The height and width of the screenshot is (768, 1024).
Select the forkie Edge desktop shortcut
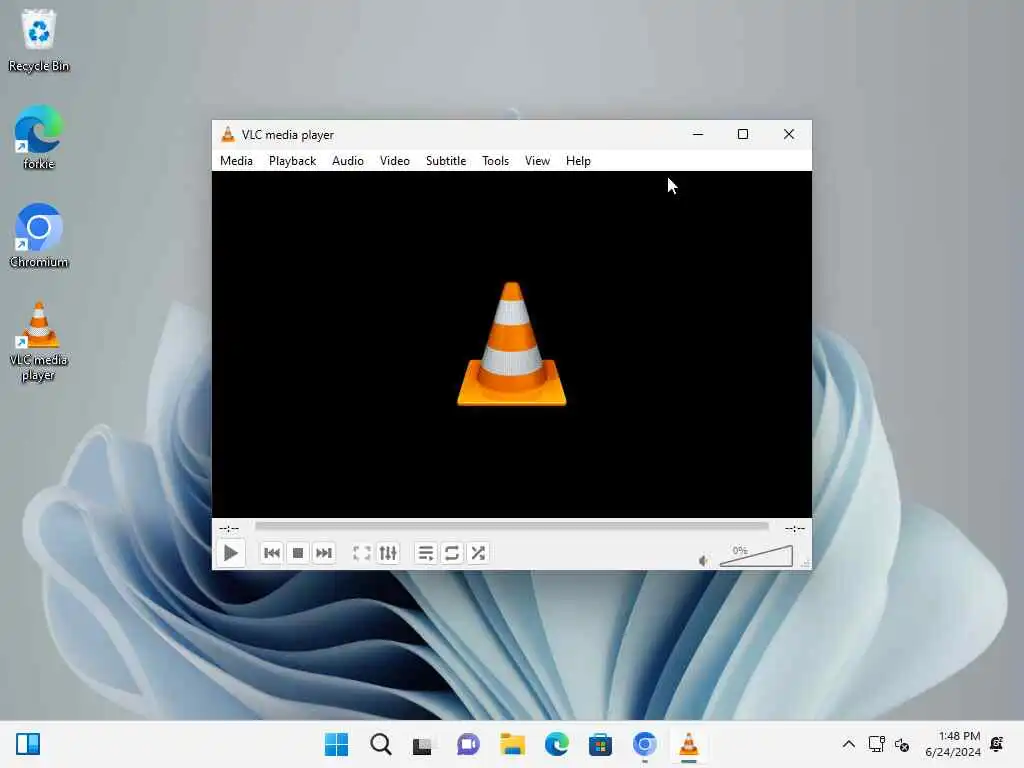[39, 138]
